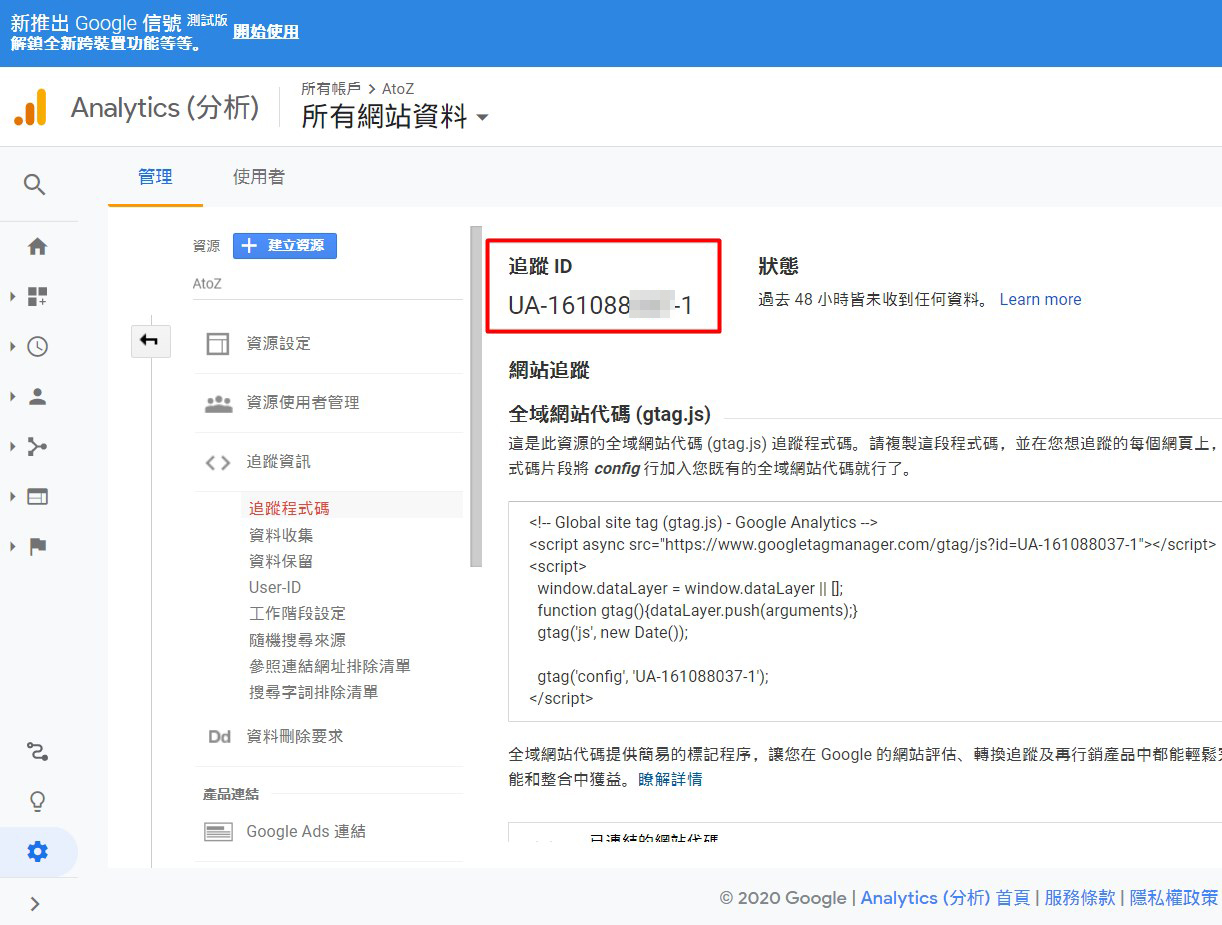Click the 建立資源 button

point(285,246)
